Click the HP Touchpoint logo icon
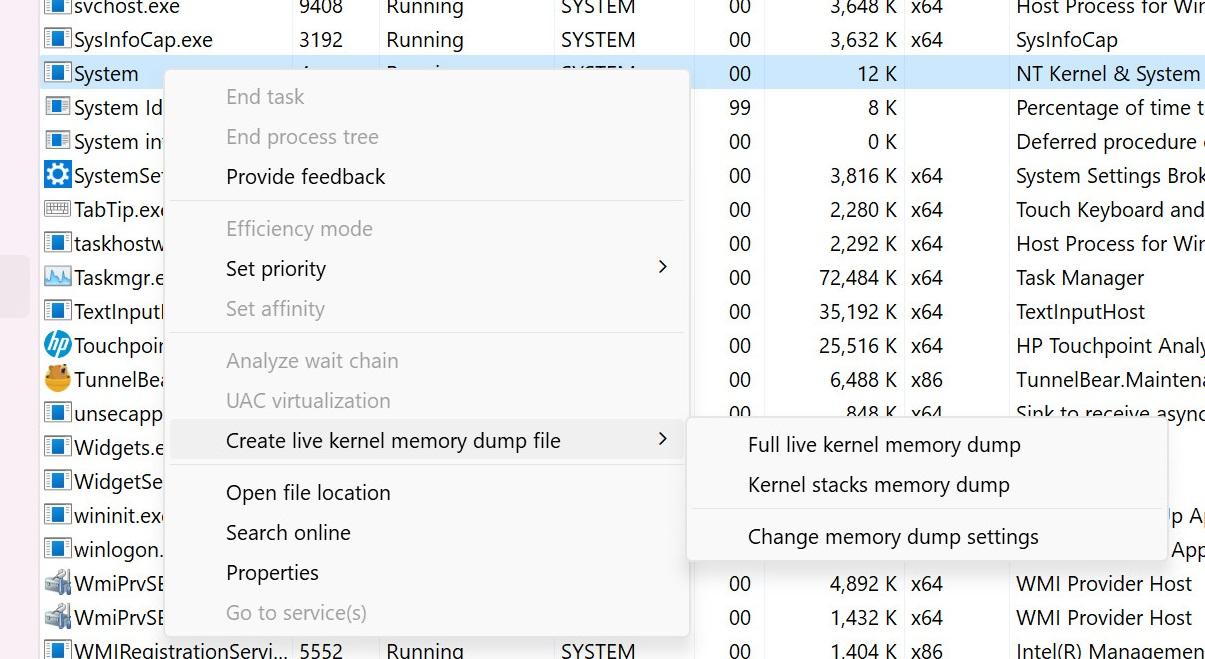1205x659 pixels. pyautogui.click(x=58, y=345)
